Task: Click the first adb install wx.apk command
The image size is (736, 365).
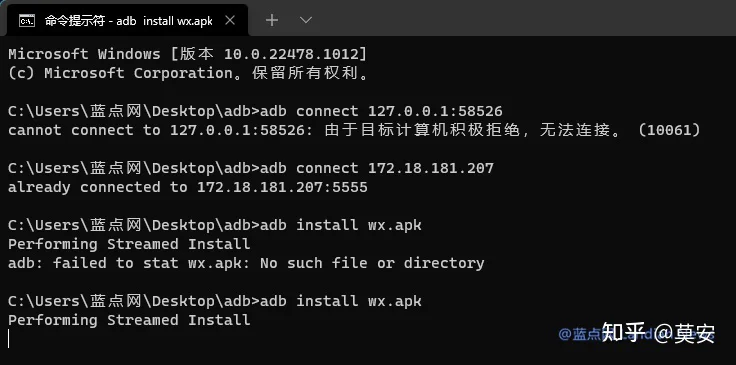Action: pos(340,225)
